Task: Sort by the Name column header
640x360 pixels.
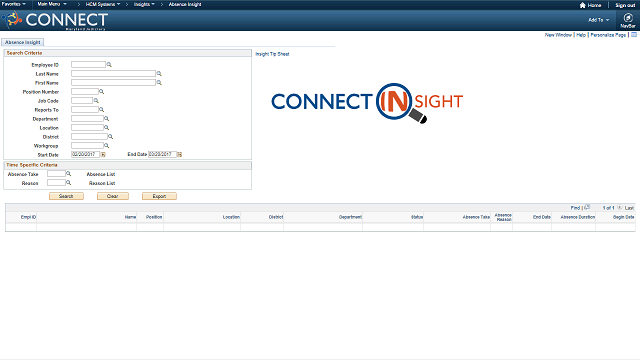Action: [130, 217]
